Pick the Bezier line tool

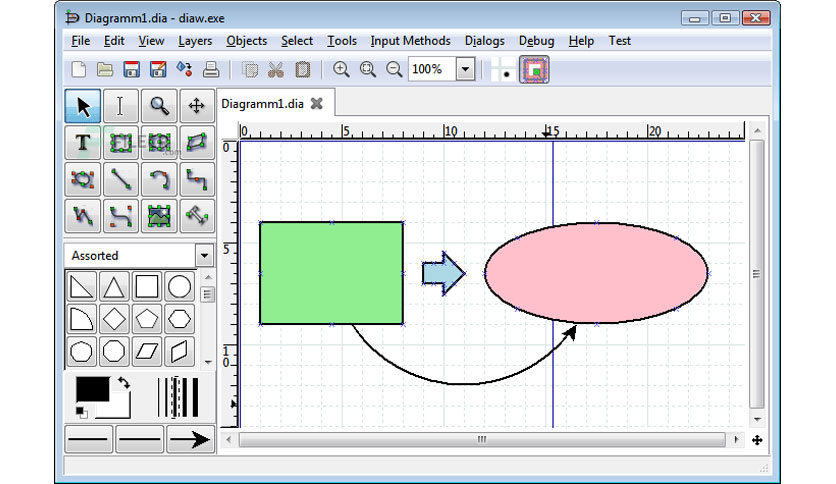[x=121, y=216]
